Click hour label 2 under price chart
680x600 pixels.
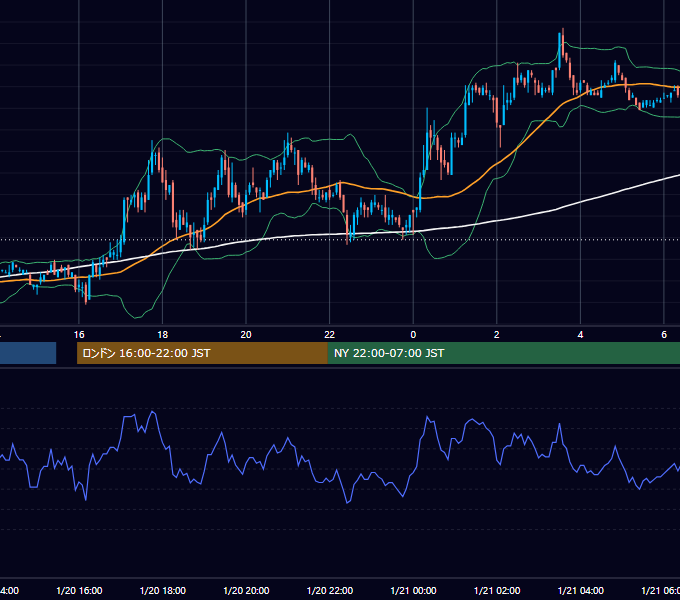[497, 334]
